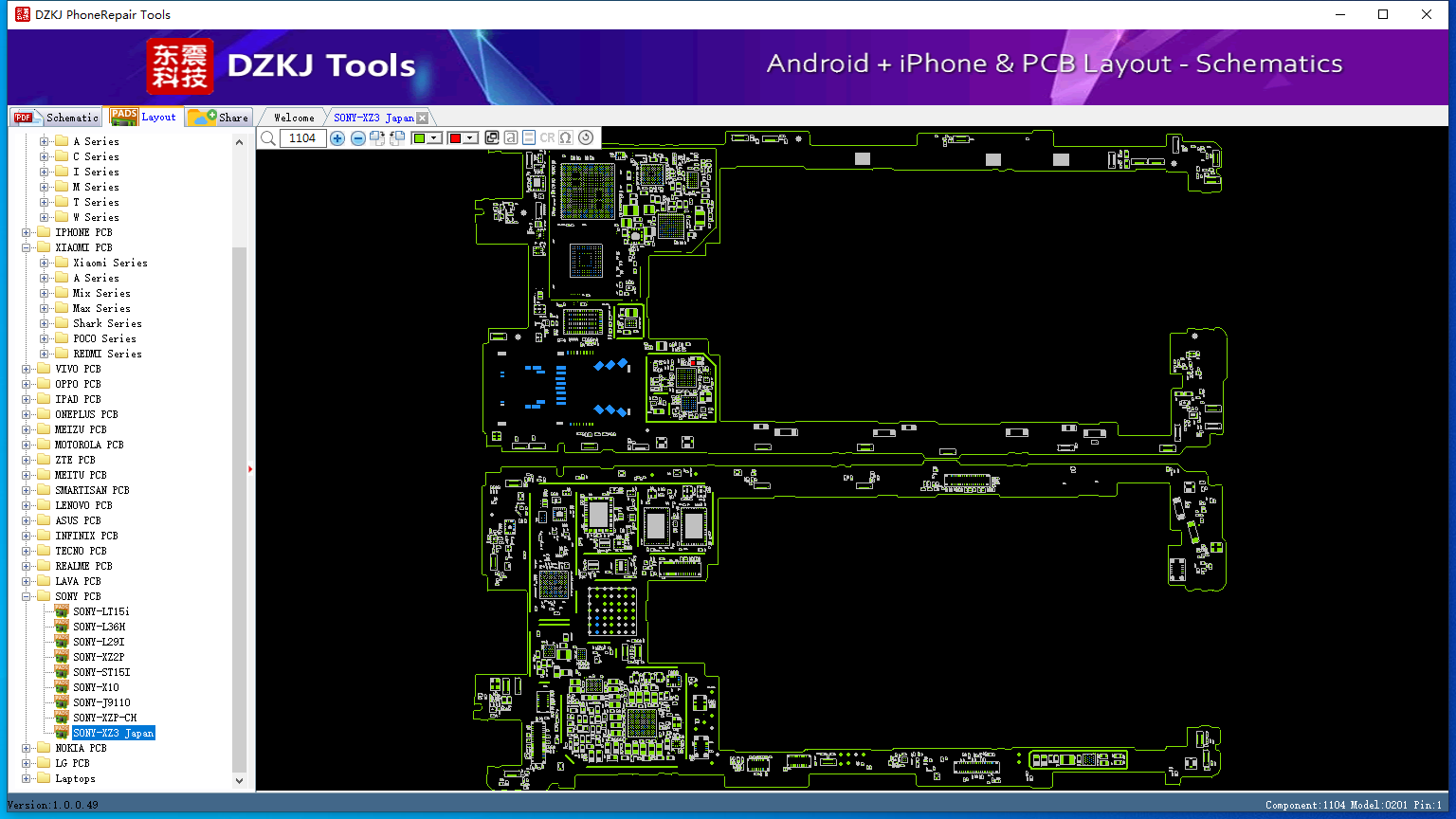Click the DZKJ app icon in the title bar
The image size is (1456, 819).
click(23, 14)
